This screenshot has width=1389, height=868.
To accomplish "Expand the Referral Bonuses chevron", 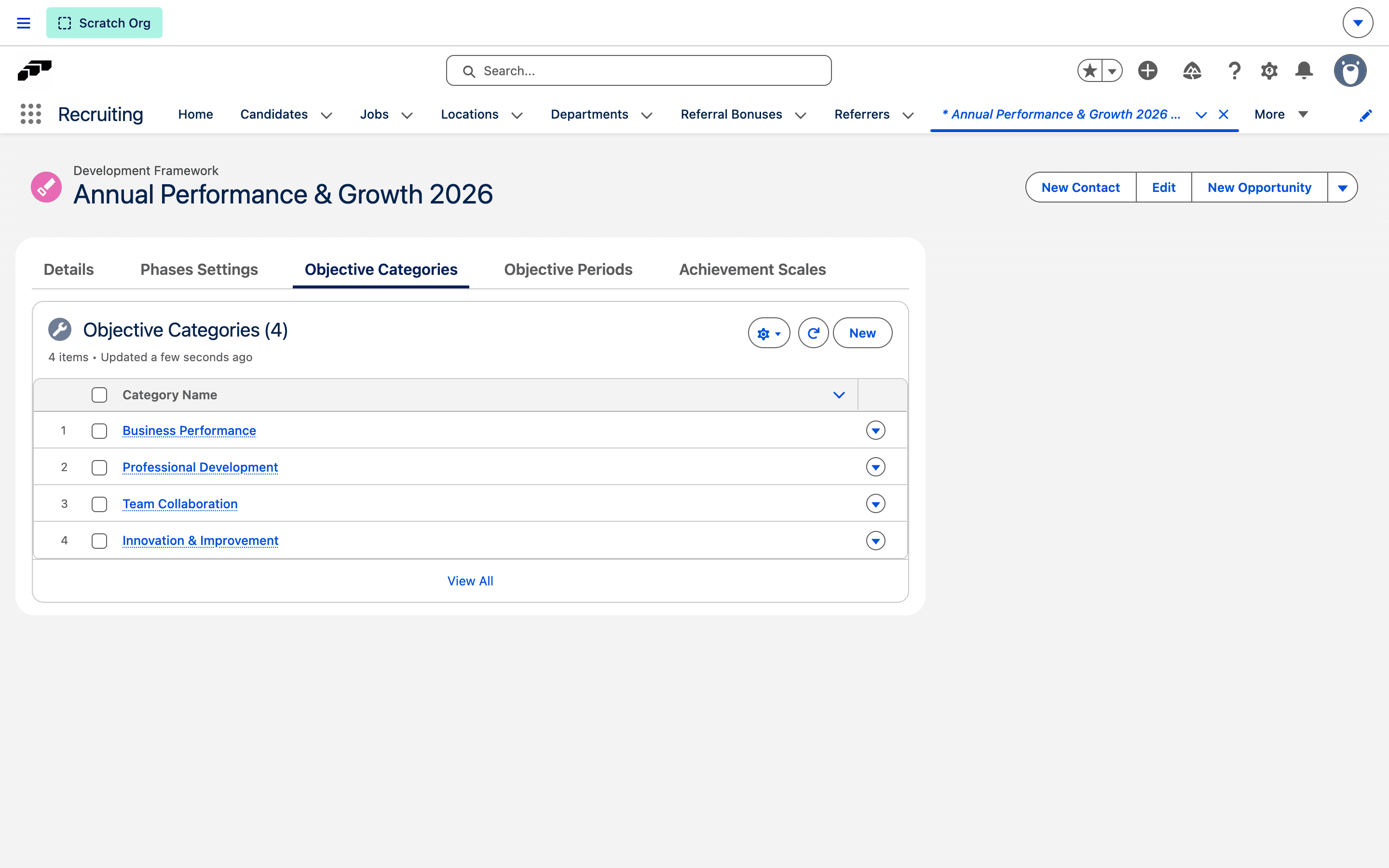I will coord(800,115).
